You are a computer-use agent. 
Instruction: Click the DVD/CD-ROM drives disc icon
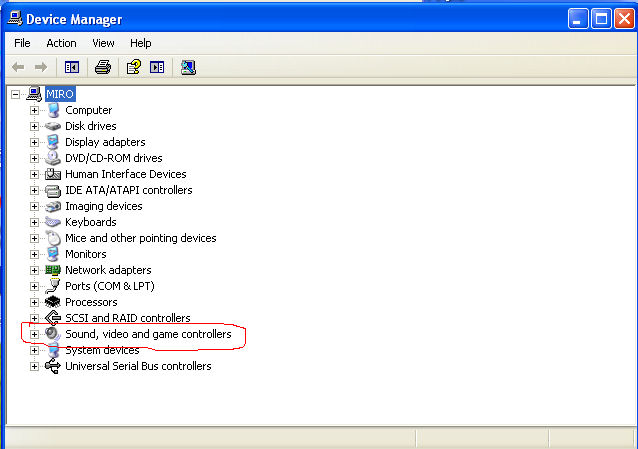coord(53,158)
